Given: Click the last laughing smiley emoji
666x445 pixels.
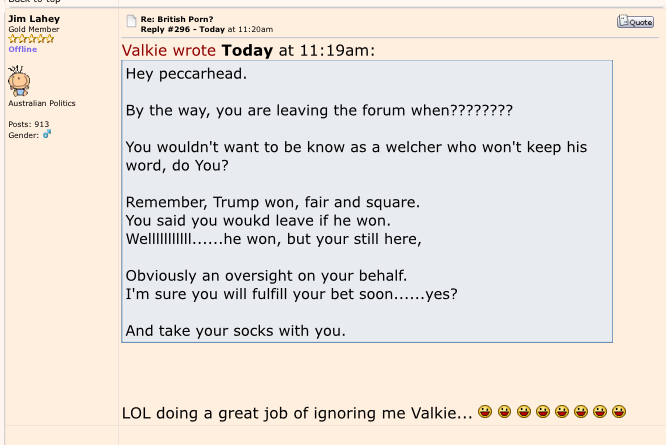Looking at the screenshot, I should (x=619, y=412).
